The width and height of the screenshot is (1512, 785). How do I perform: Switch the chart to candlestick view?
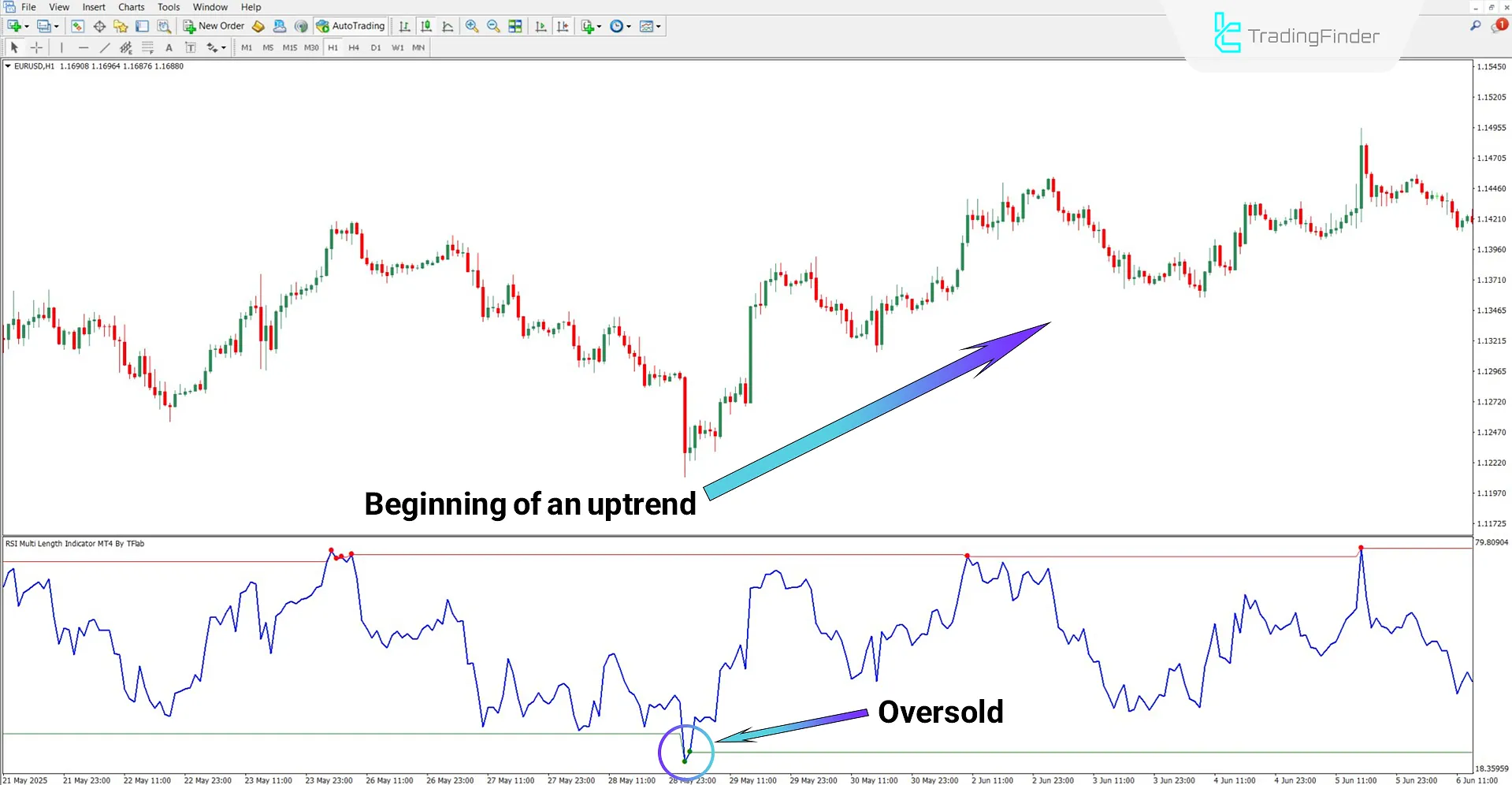[x=425, y=26]
